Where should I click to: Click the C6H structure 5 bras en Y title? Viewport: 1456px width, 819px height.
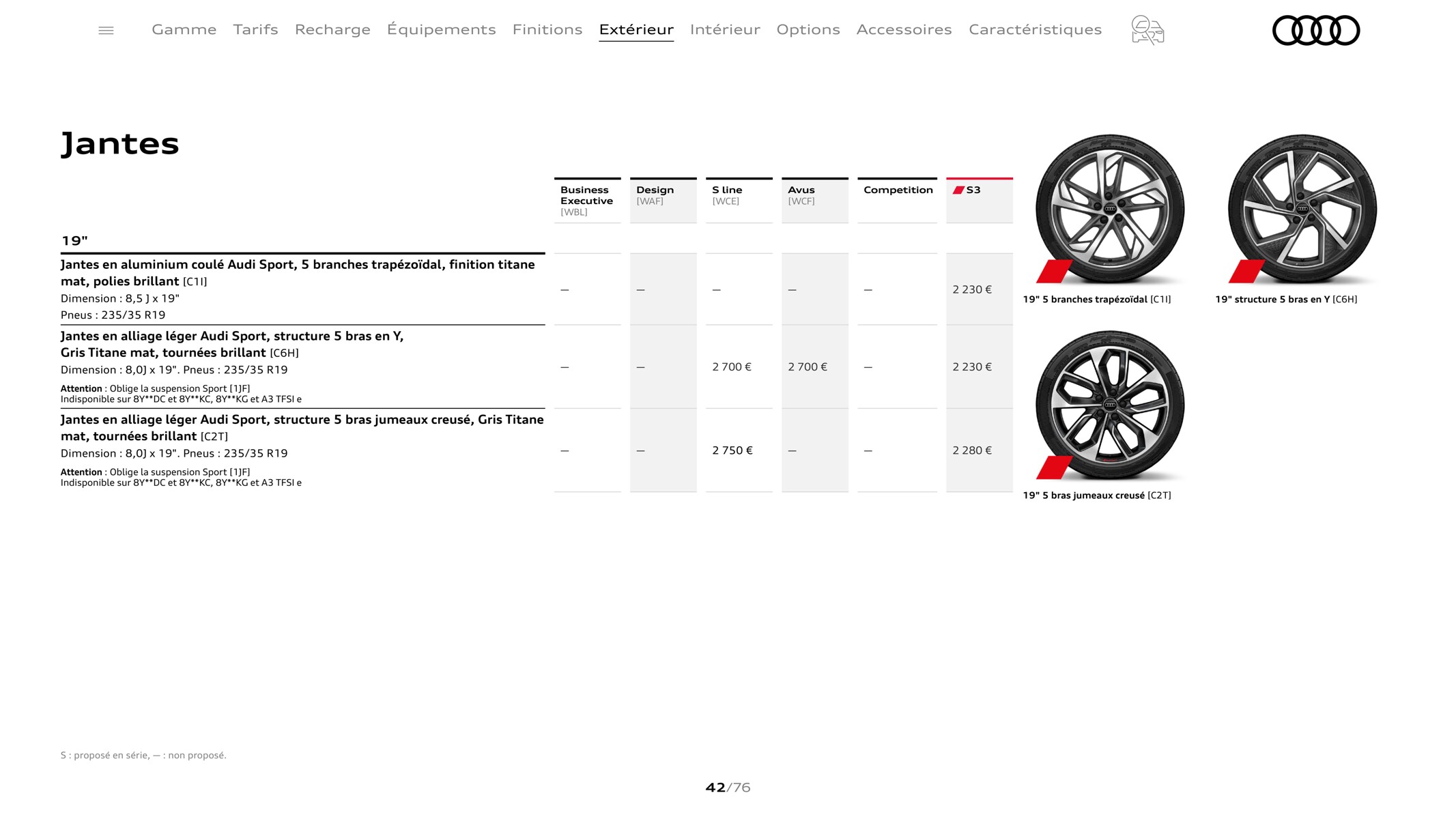point(232,345)
